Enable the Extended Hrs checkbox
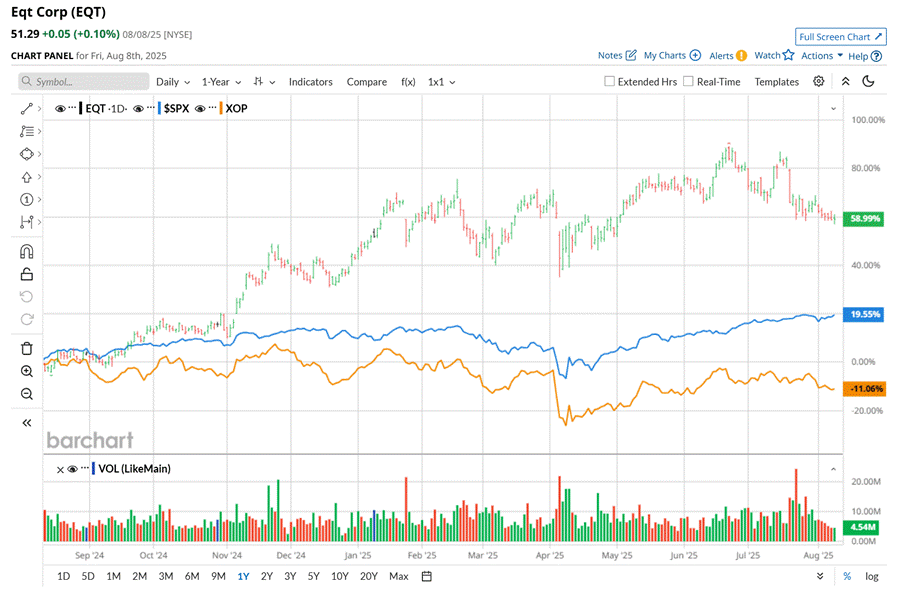904x597 pixels. 609,81
